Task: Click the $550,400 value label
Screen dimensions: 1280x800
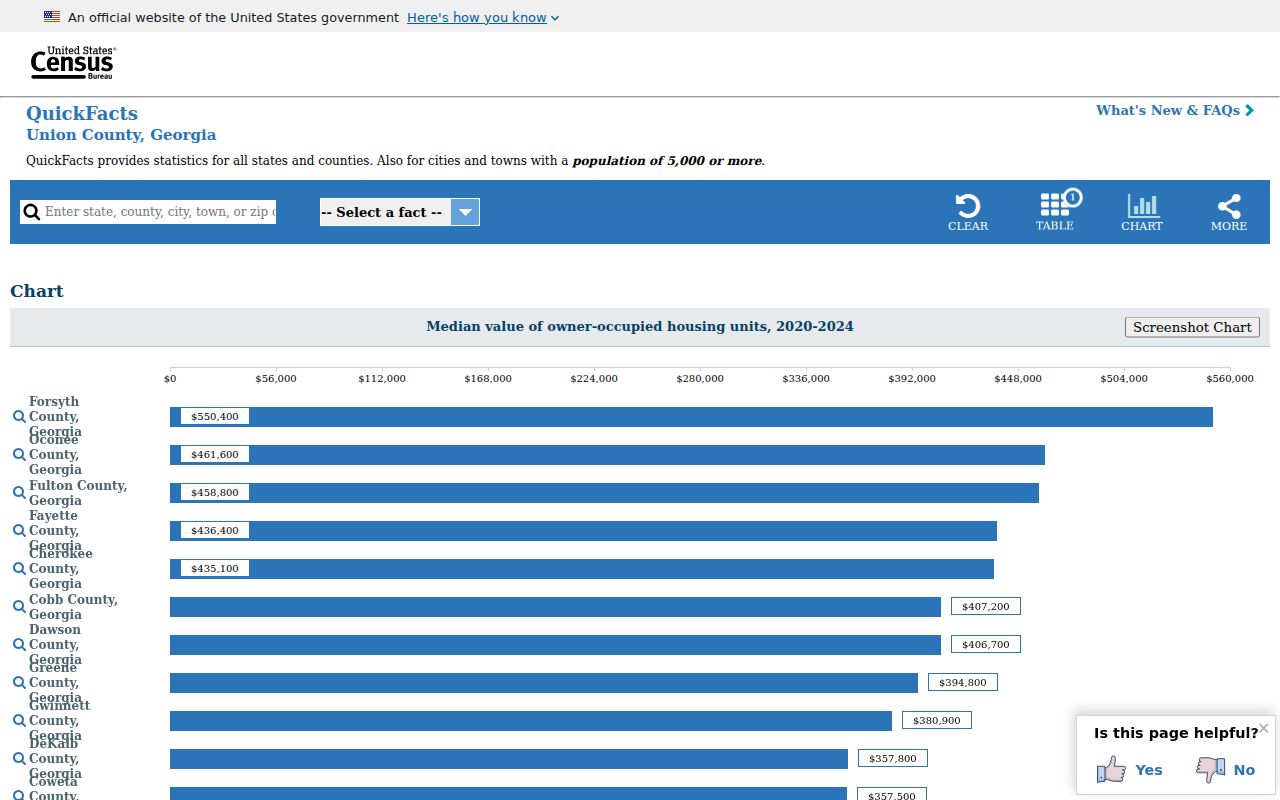Action: [x=215, y=417]
